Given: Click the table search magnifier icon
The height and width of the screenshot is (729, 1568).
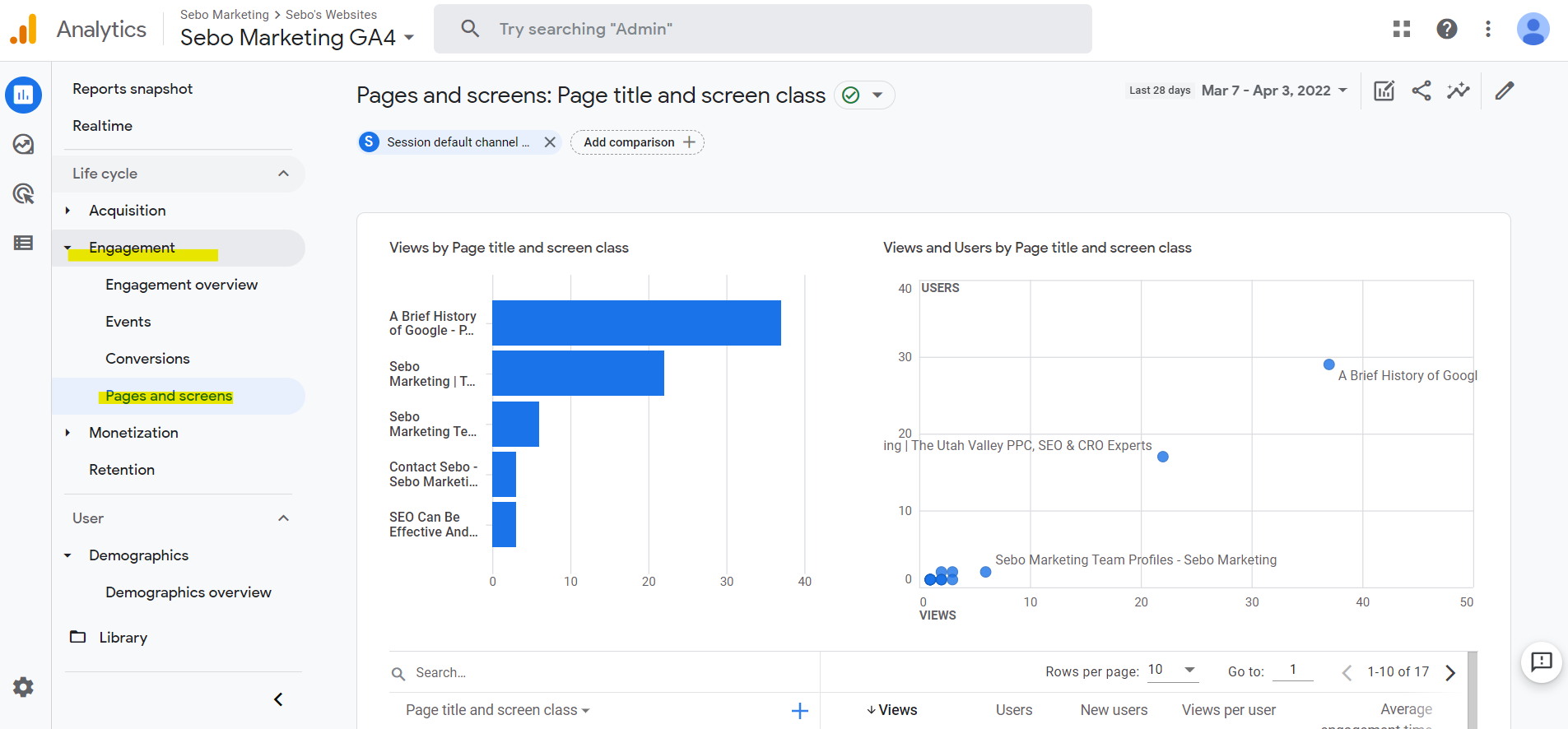Looking at the screenshot, I should point(398,674).
